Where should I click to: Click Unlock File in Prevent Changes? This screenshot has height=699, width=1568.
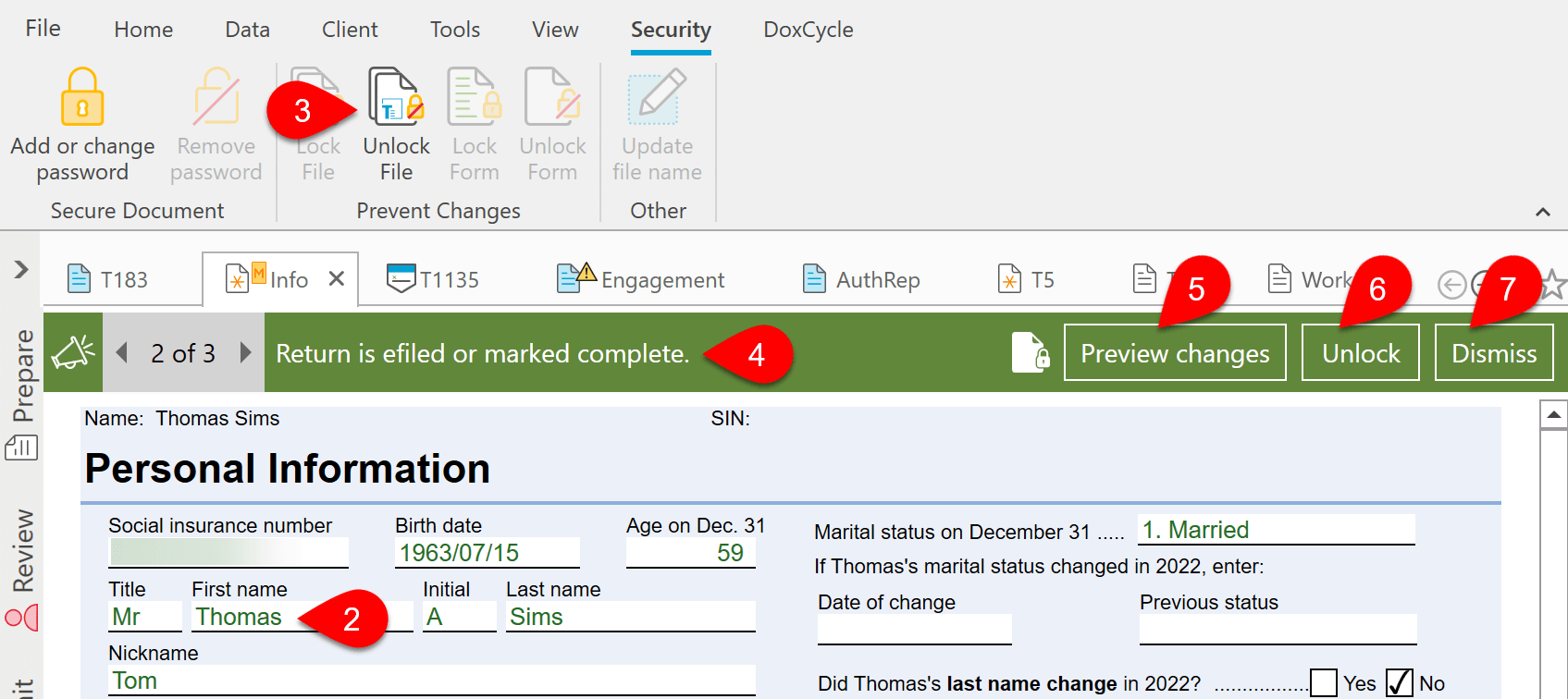click(x=396, y=124)
